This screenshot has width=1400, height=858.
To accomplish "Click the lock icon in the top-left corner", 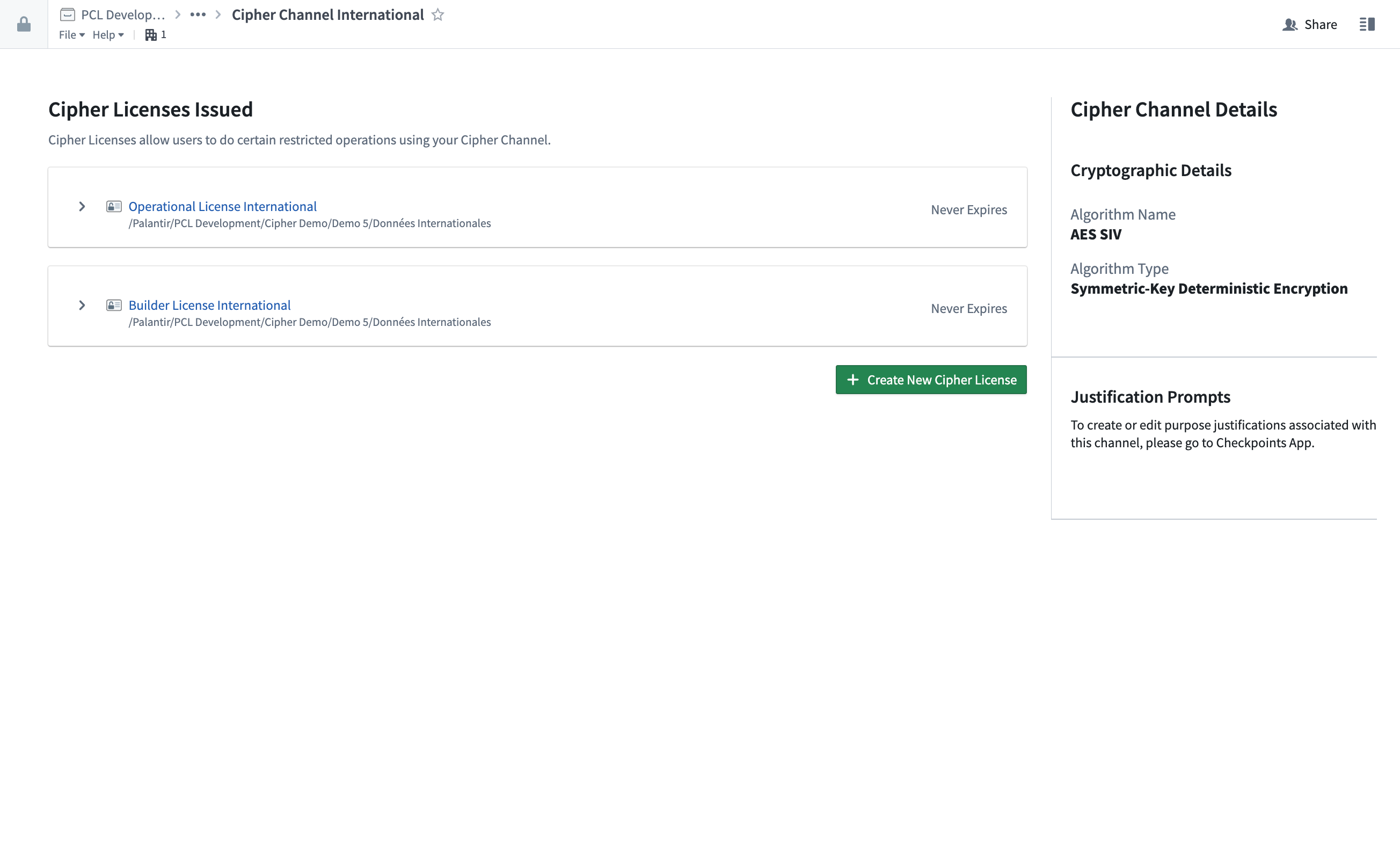I will click(24, 24).
